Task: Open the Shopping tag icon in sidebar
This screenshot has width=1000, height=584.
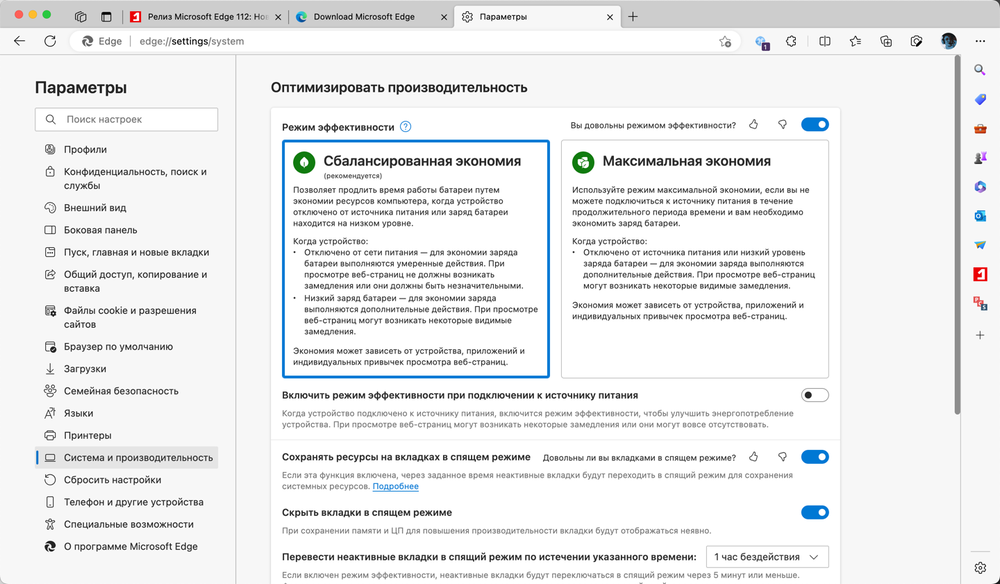Action: 980,99
